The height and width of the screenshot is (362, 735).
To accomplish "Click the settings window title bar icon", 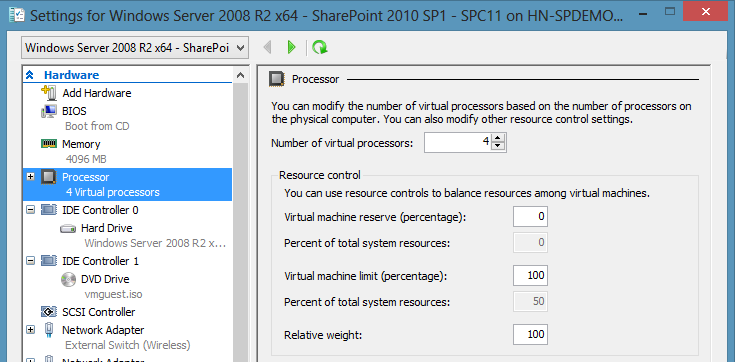I will 17,14.
